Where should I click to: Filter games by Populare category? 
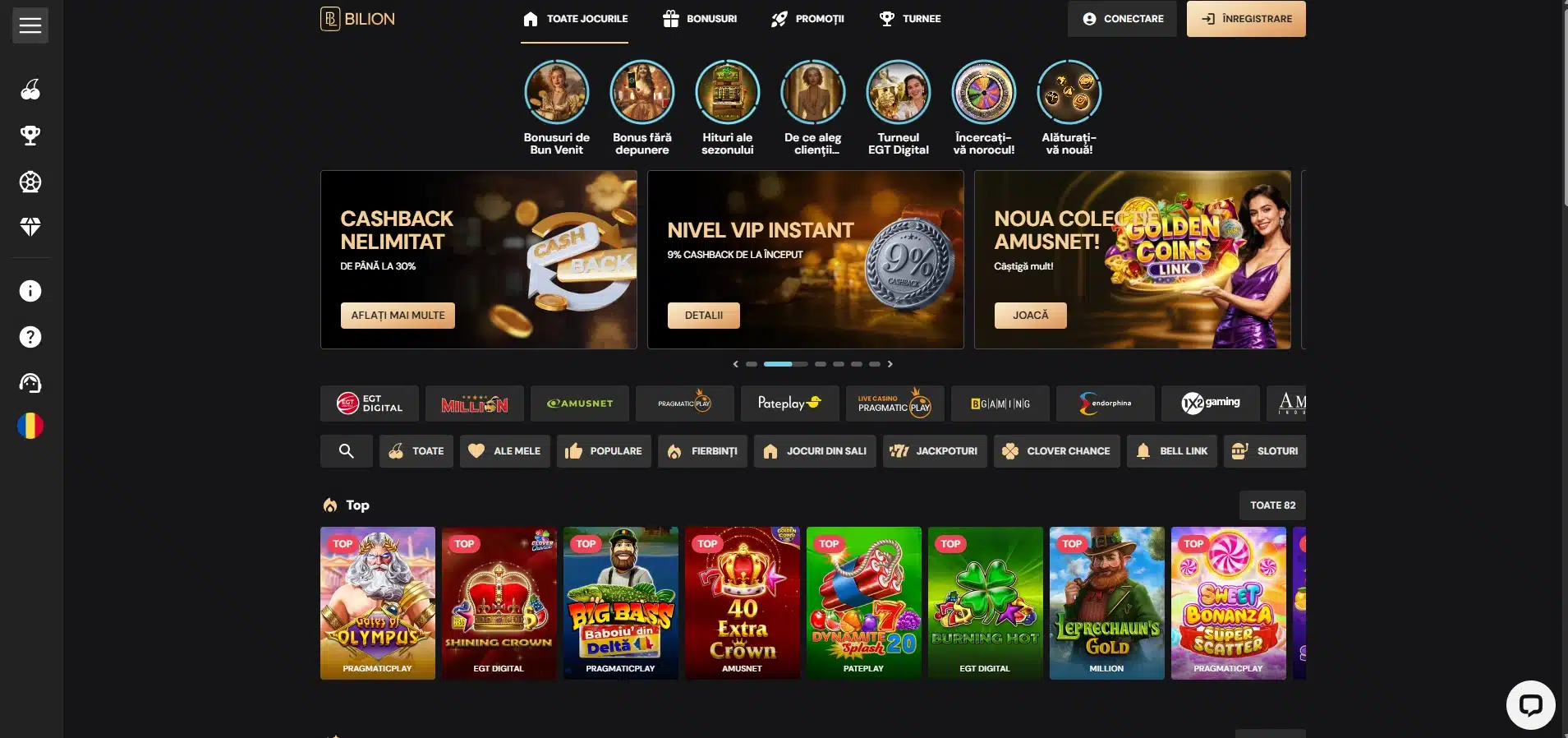click(604, 451)
